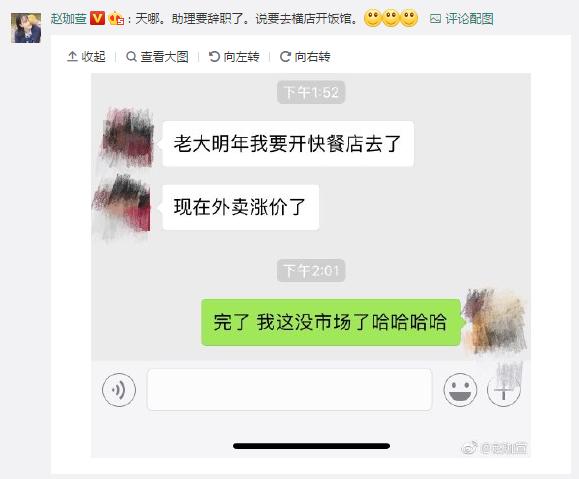Click the 下午2:01 timestamp label
This screenshot has height=479, width=579.
pyautogui.click(x=311, y=271)
